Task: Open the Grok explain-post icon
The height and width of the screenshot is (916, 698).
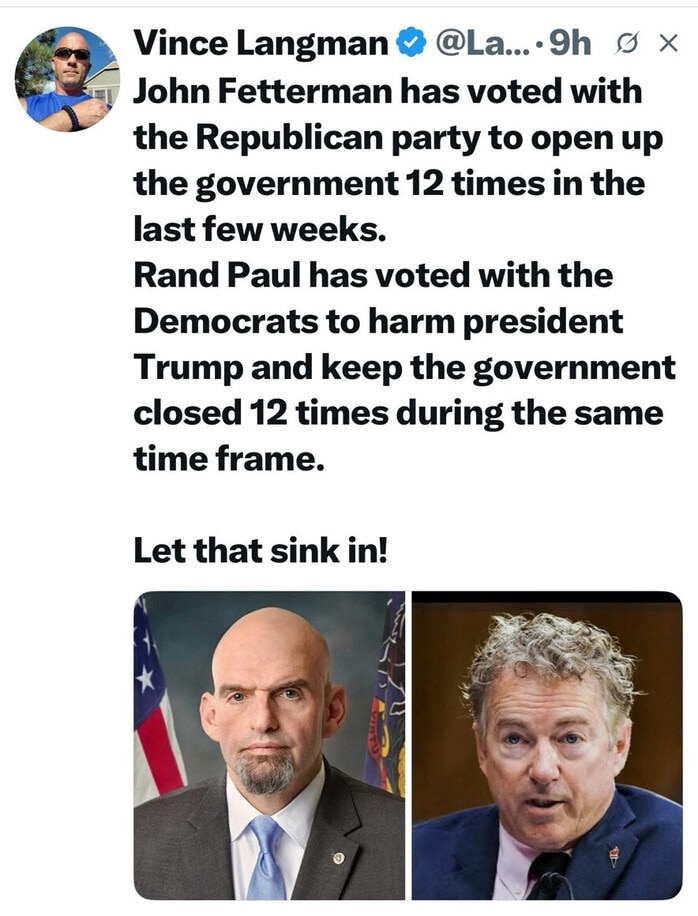Action: 626,43
